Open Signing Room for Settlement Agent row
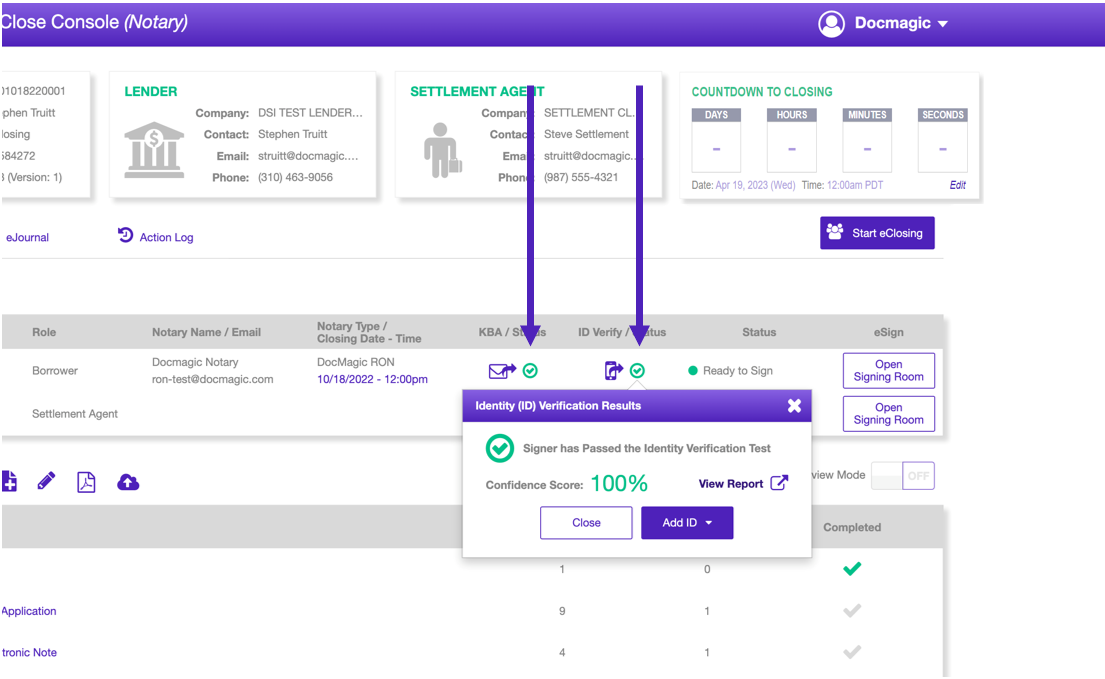Image resolution: width=1105 pixels, height=679 pixels. coord(889,413)
